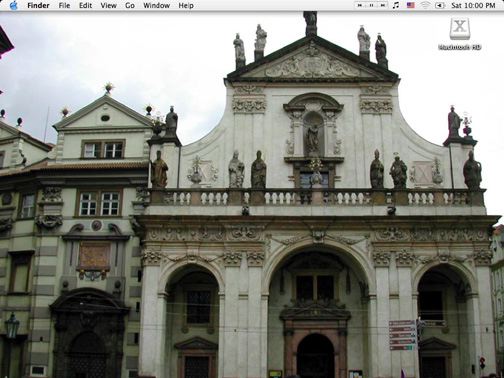This screenshot has width=504, height=378.
Task: Open the AirPort wireless status menu
Action: tap(425, 5)
